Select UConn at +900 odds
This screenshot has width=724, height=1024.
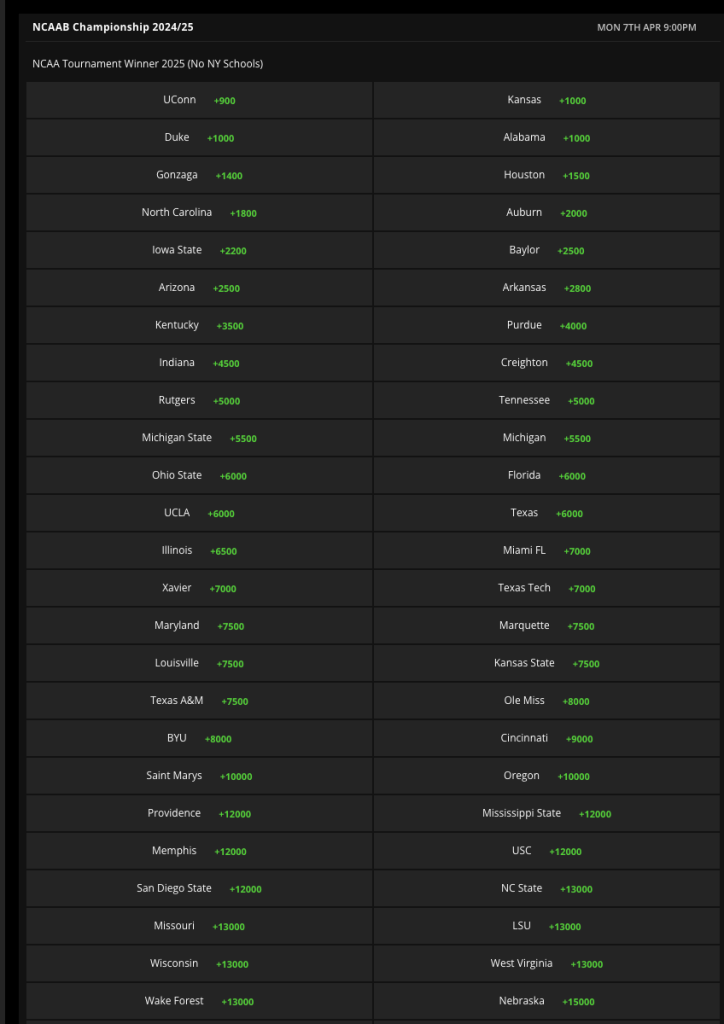coord(199,101)
